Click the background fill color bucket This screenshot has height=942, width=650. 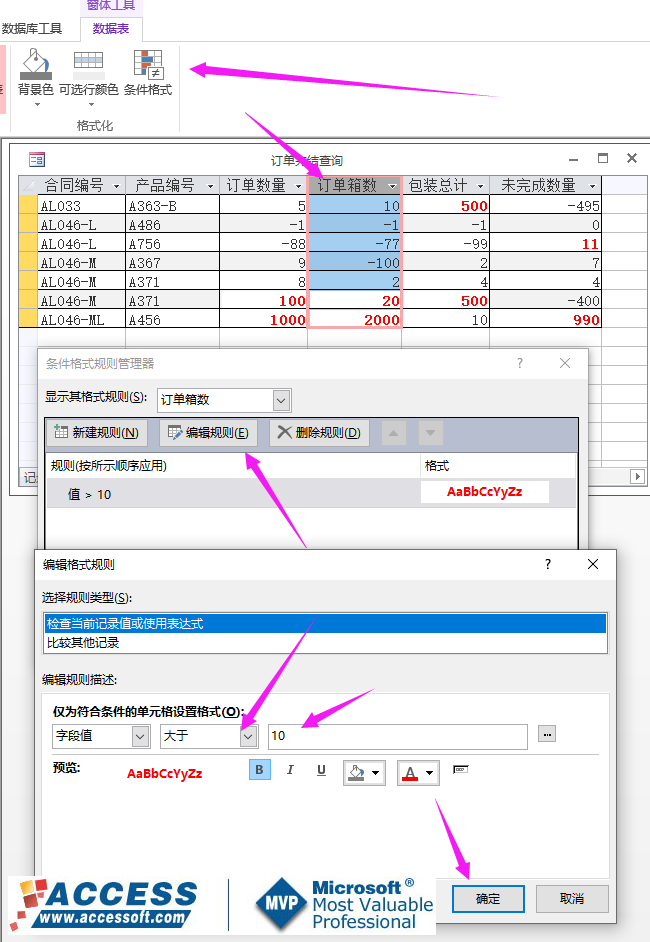point(357,773)
